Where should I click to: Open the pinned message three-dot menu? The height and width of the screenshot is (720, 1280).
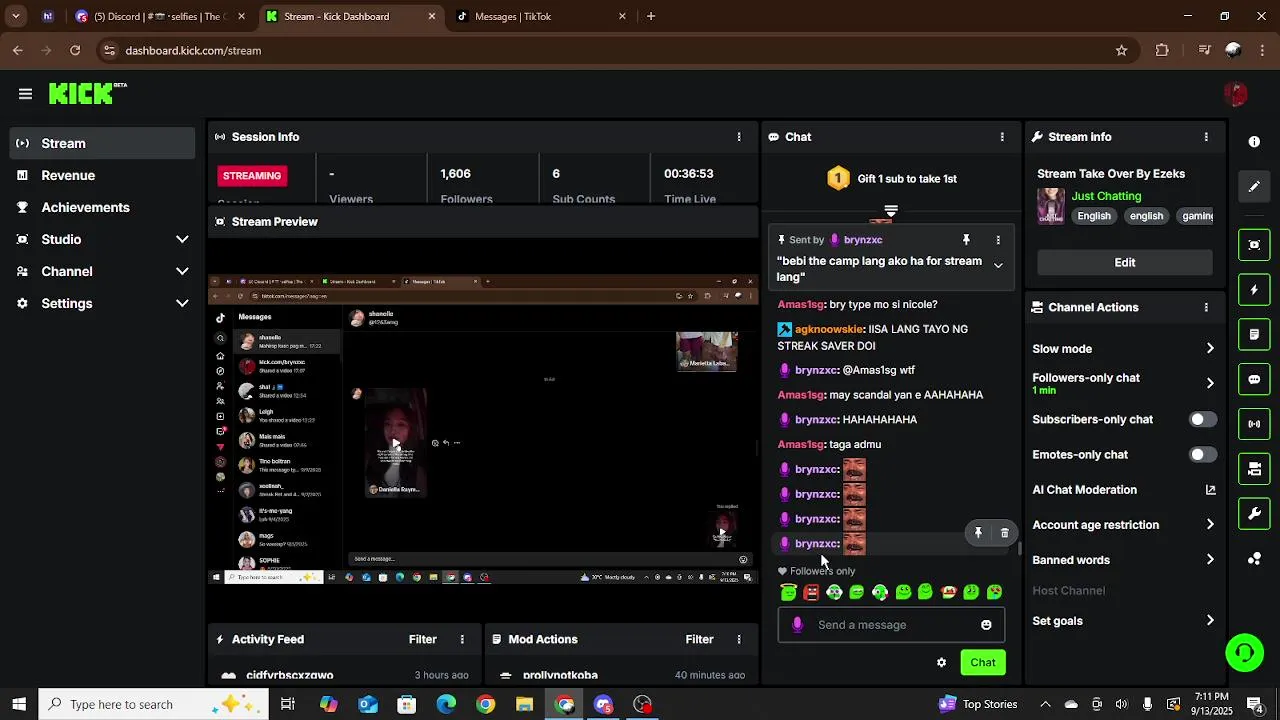pyautogui.click(x=998, y=240)
